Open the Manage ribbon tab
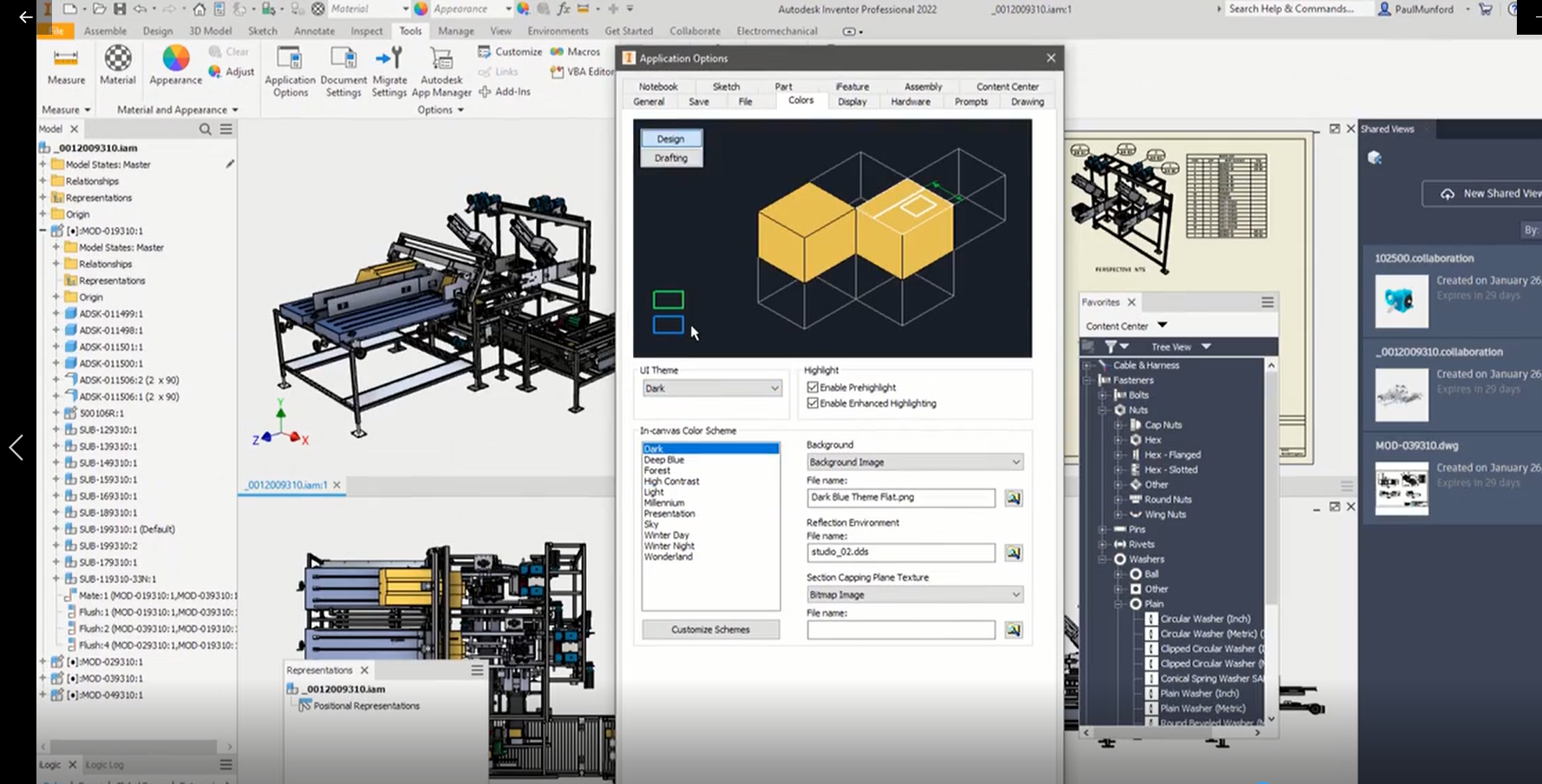 point(455,30)
